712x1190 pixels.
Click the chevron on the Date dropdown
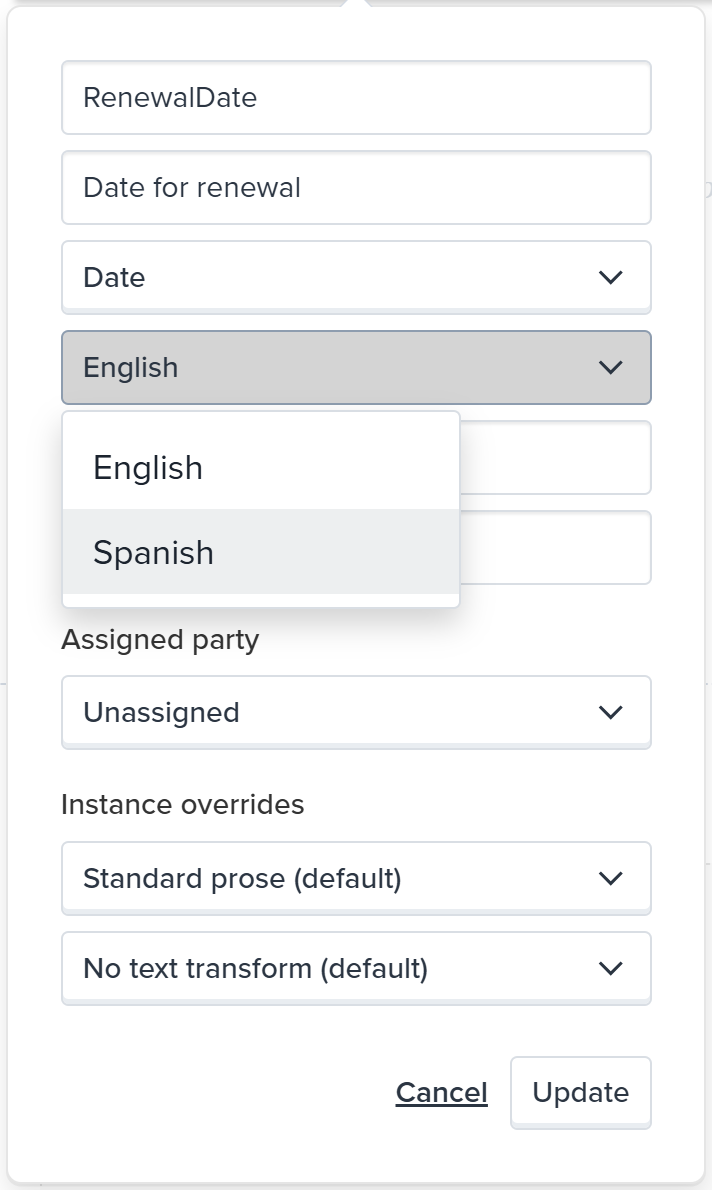pyautogui.click(x=610, y=277)
